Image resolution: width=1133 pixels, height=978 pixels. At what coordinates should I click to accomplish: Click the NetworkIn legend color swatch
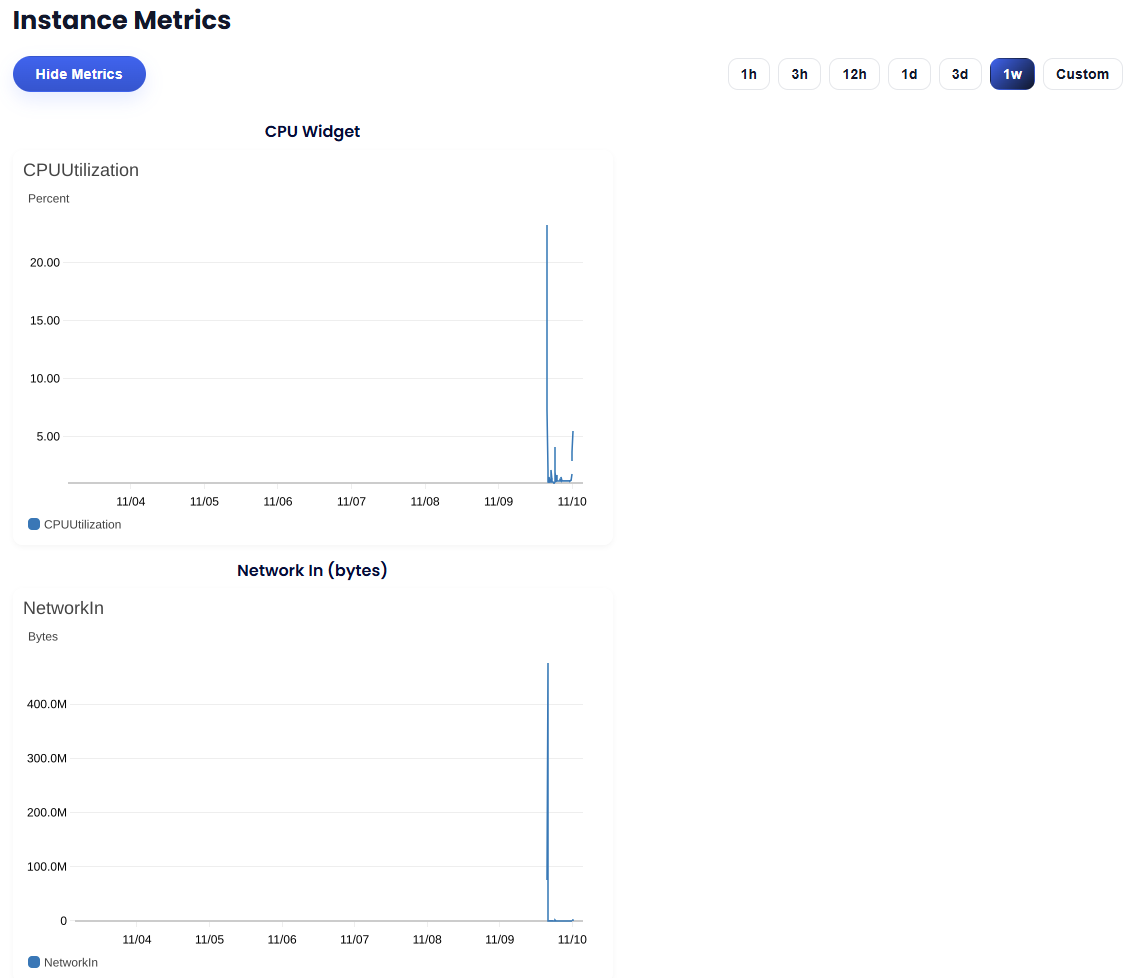(32, 961)
